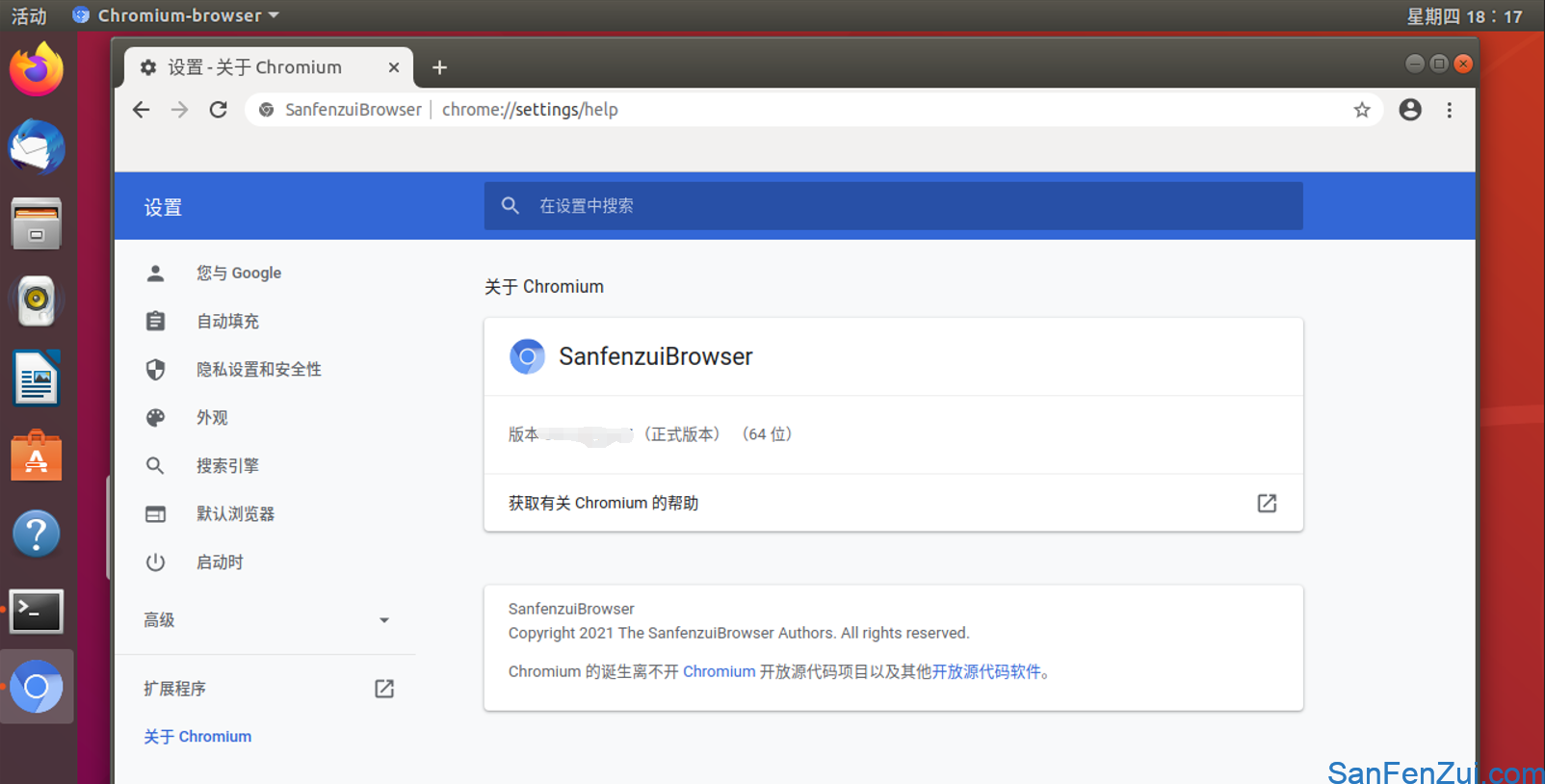Image resolution: width=1545 pixels, height=784 pixels.
Task: Close the 设置 - 关于 Chromium tab
Action: tap(393, 67)
